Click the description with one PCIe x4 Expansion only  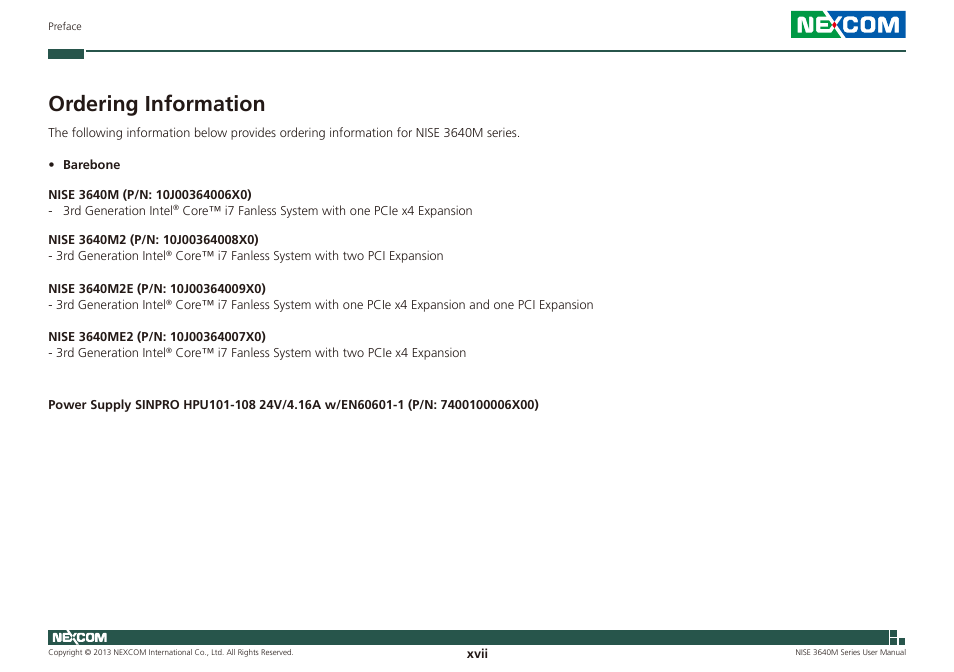[267, 211]
